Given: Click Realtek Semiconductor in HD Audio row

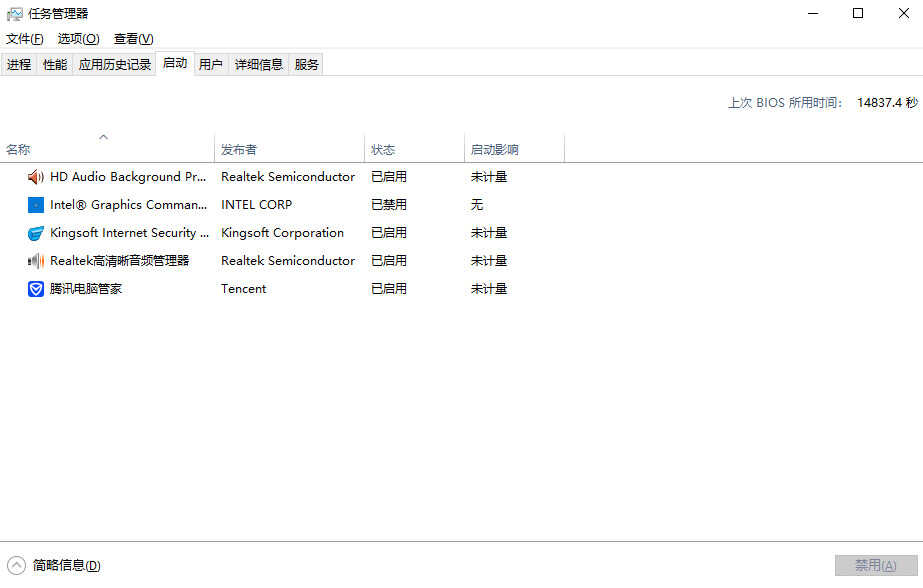Looking at the screenshot, I should 288,177.
